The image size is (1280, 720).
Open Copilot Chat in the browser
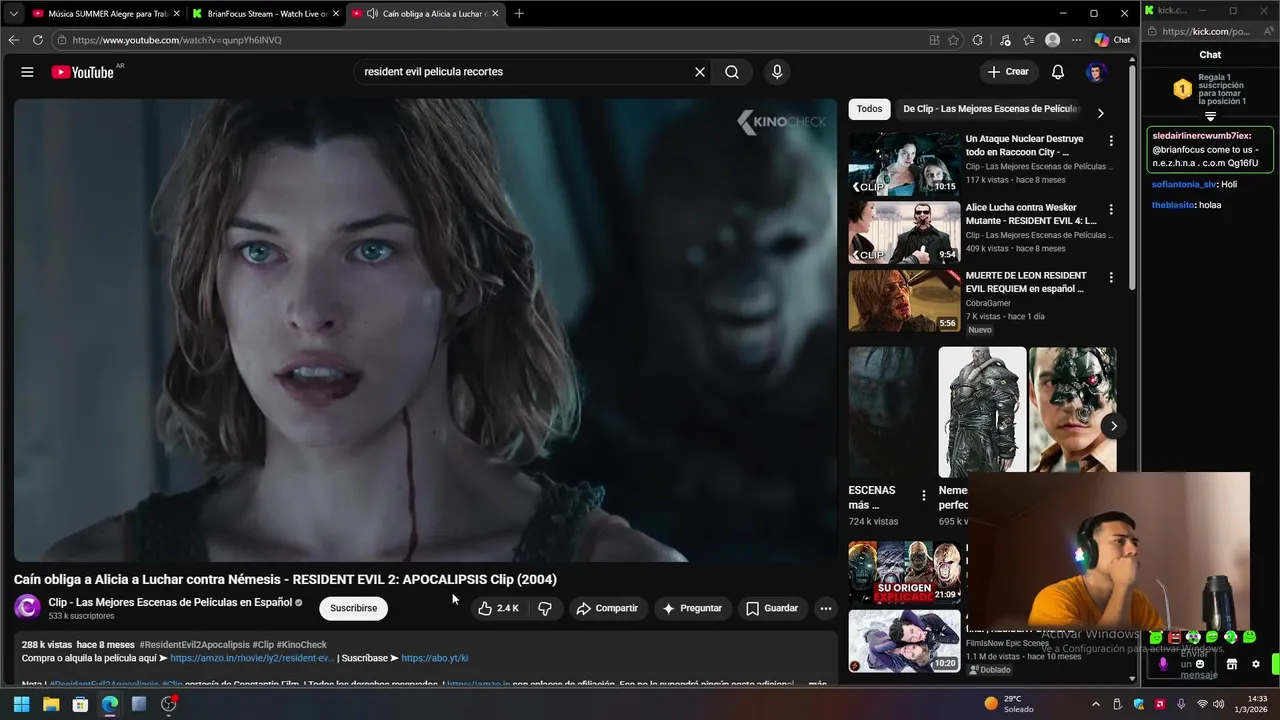(x=1112, y=40)
